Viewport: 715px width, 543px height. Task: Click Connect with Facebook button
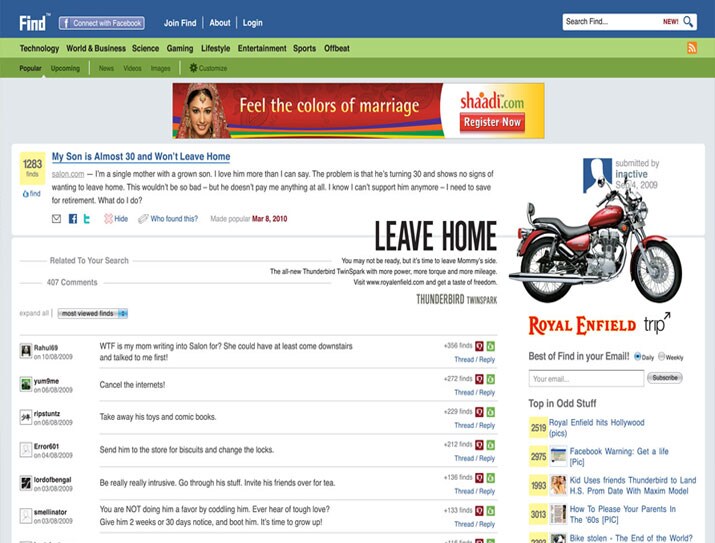tap(102, 23)
